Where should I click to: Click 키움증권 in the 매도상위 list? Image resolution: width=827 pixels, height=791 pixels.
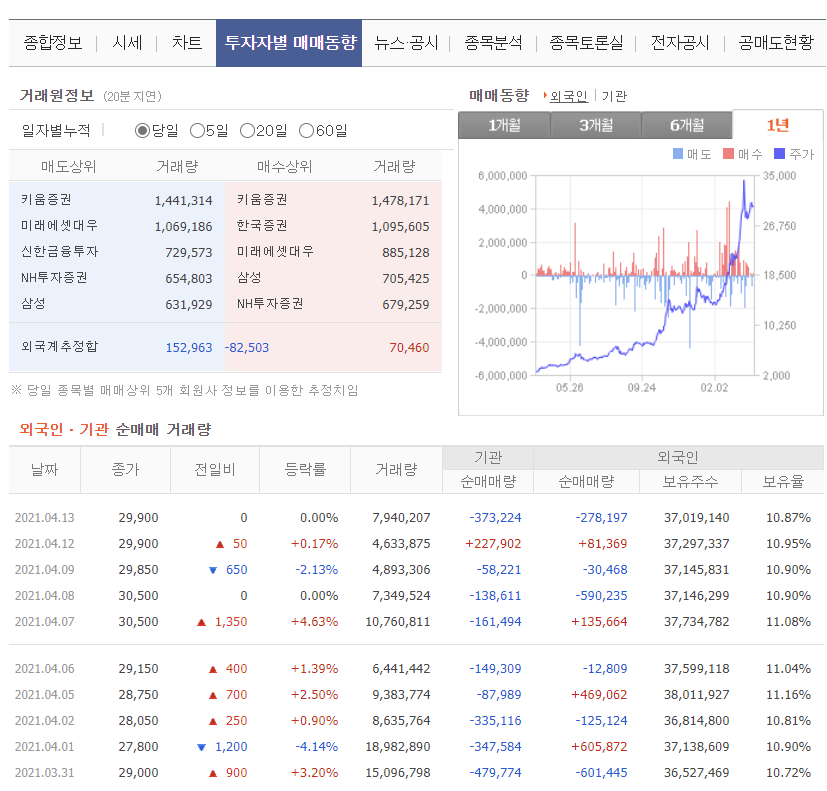pos(46,199)
